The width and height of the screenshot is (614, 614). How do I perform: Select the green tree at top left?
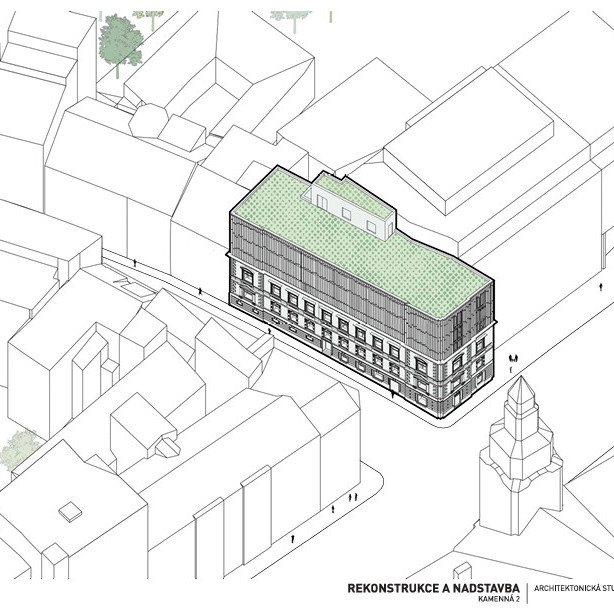(x=120, y=40)
